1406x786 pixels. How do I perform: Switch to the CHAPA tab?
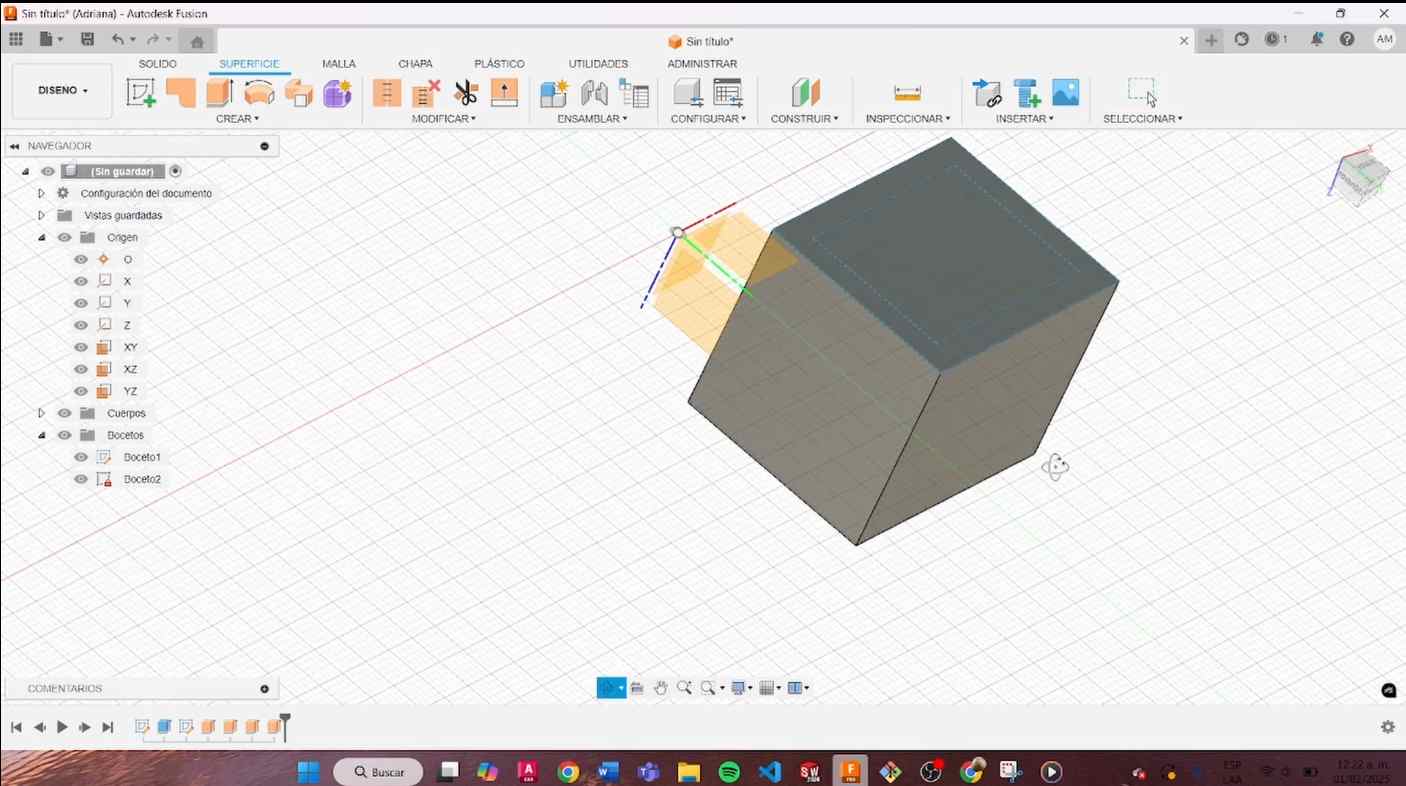coord(415,64)
